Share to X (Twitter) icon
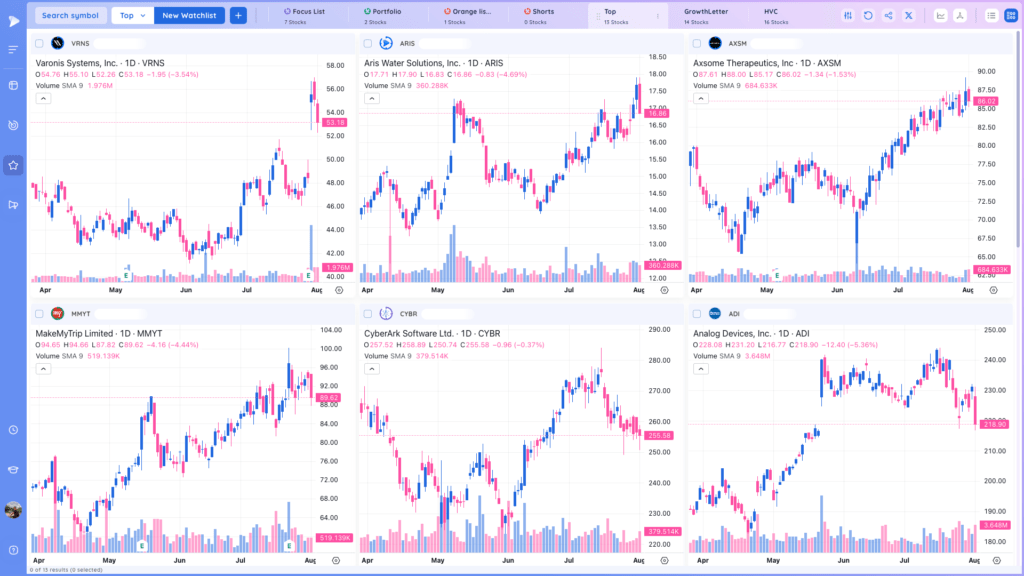This screenshot has width=1024, height=576. pos(908,16)
